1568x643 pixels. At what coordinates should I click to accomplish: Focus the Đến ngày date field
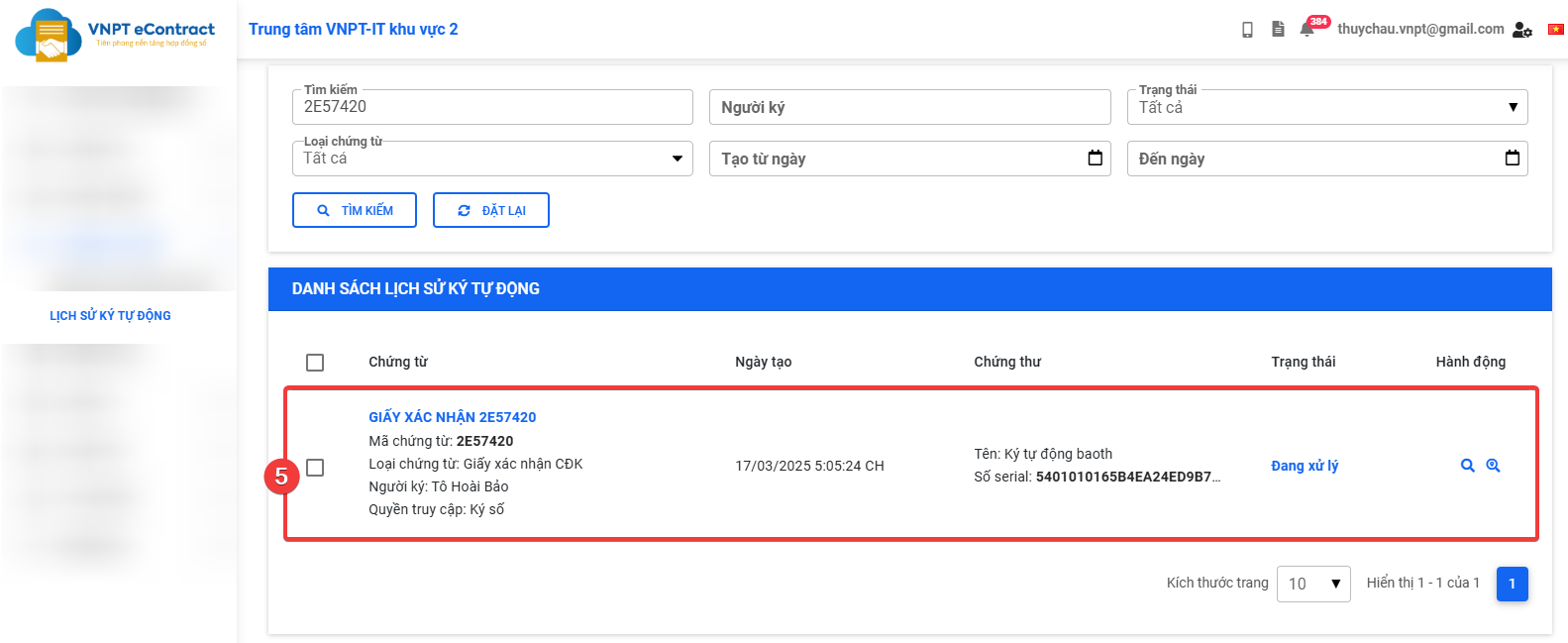(x=1327, y=159)
